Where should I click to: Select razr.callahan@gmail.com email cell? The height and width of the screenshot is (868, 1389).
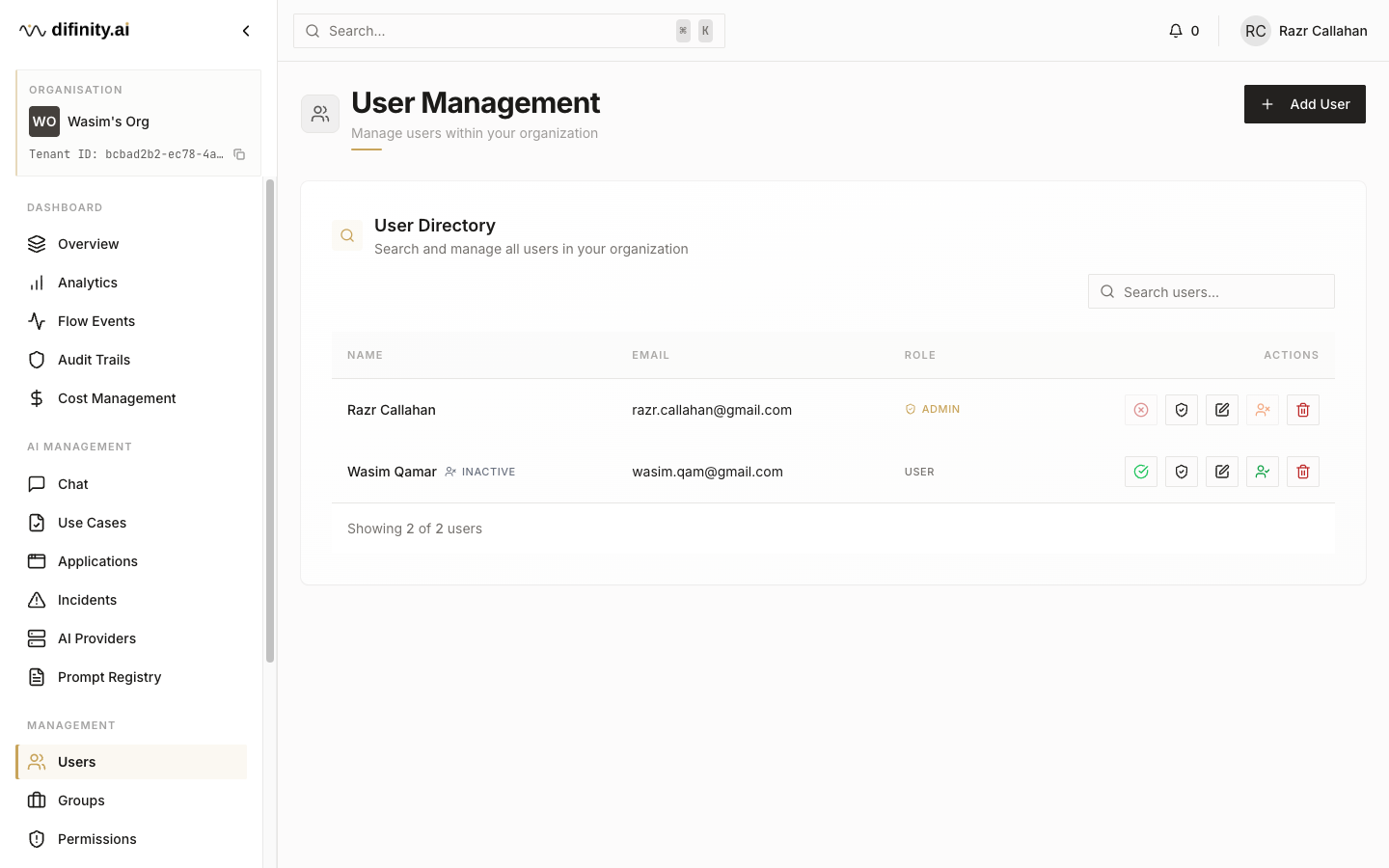click(x=712, y=410)
